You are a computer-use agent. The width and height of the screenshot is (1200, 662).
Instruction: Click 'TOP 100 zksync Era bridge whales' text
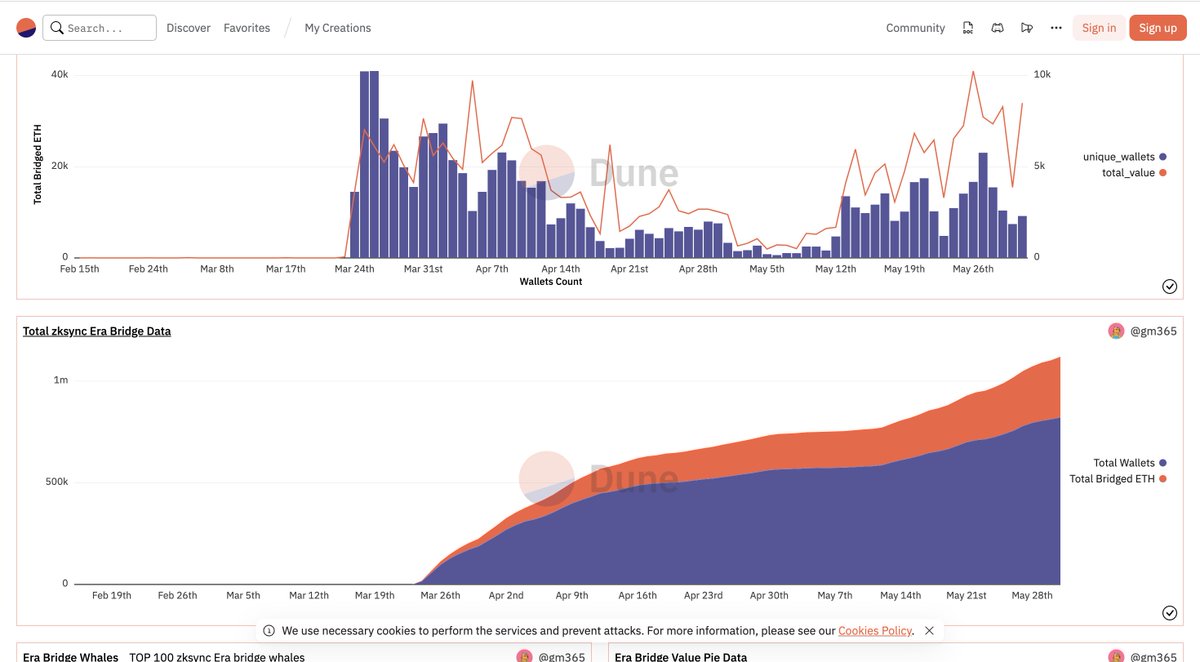(x=217, y=657)
